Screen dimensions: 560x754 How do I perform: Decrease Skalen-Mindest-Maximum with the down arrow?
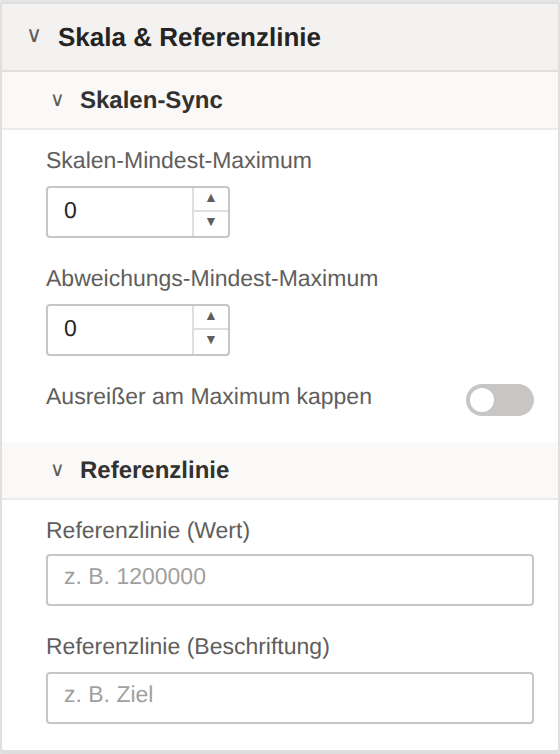pos(211,223)
